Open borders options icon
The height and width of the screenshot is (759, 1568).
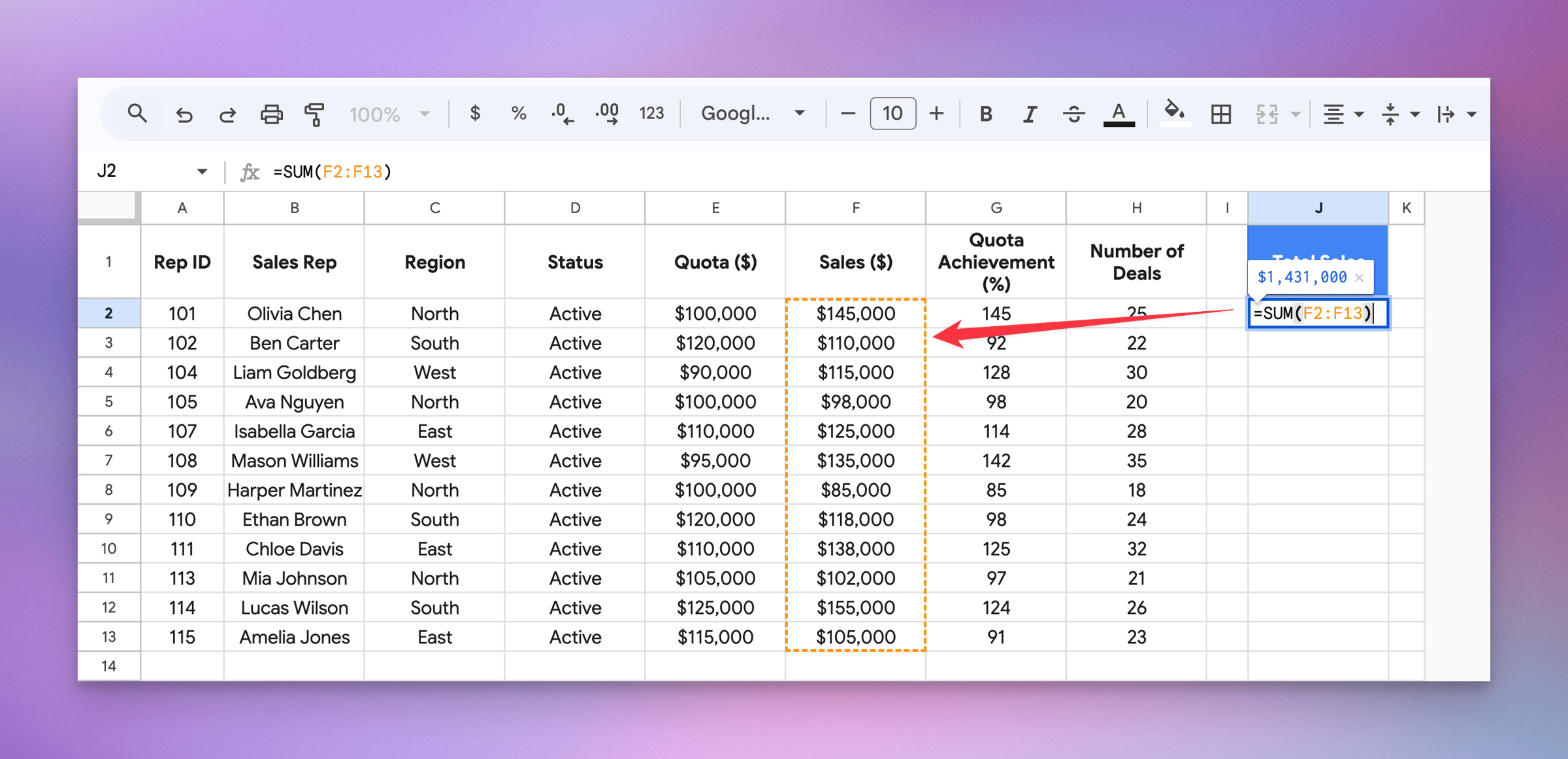(x=1220, y=114)
